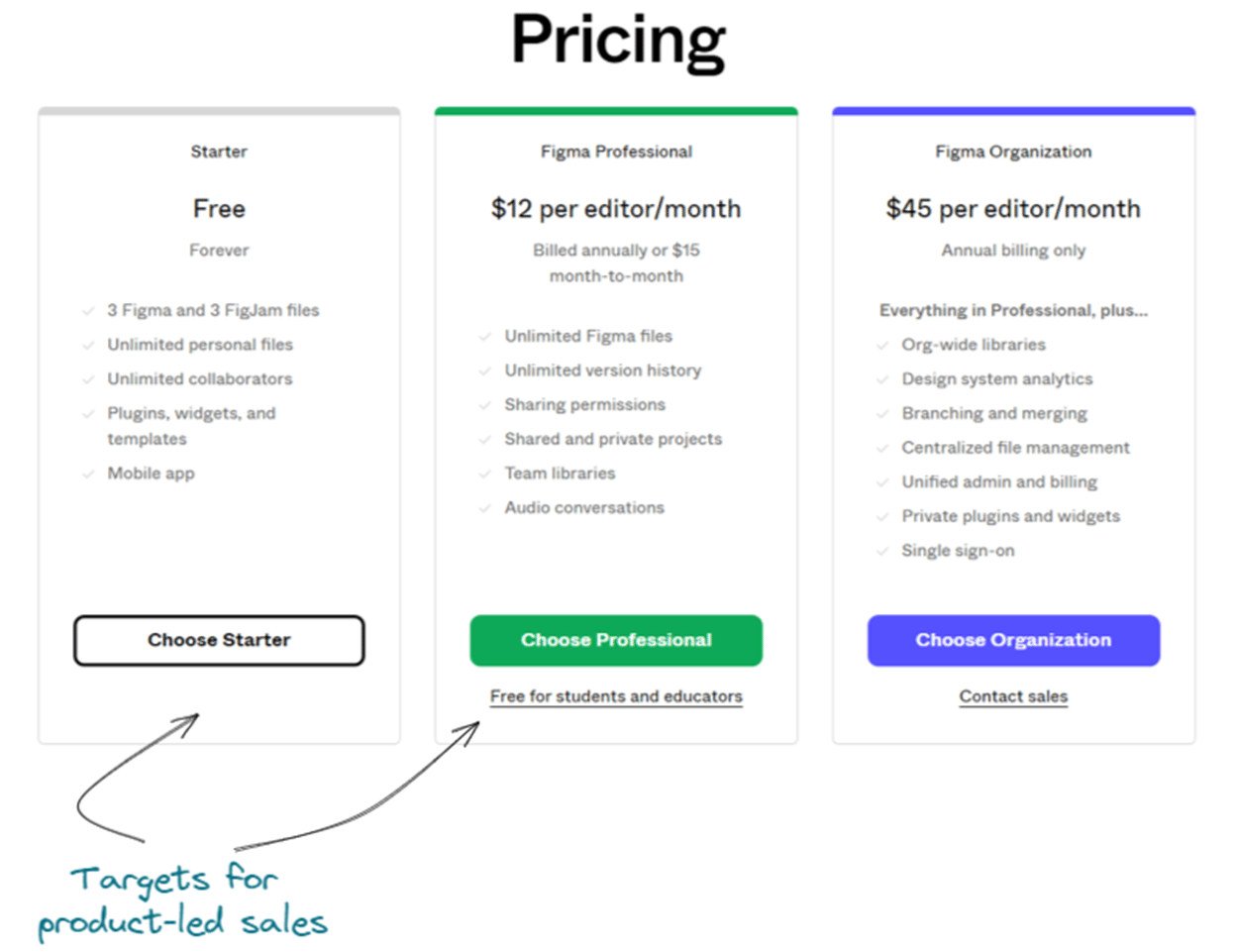Screen dimensions: 1236x952
Task: Click the Targets for product-led sales annotation
Action: (x=182, y=900)
